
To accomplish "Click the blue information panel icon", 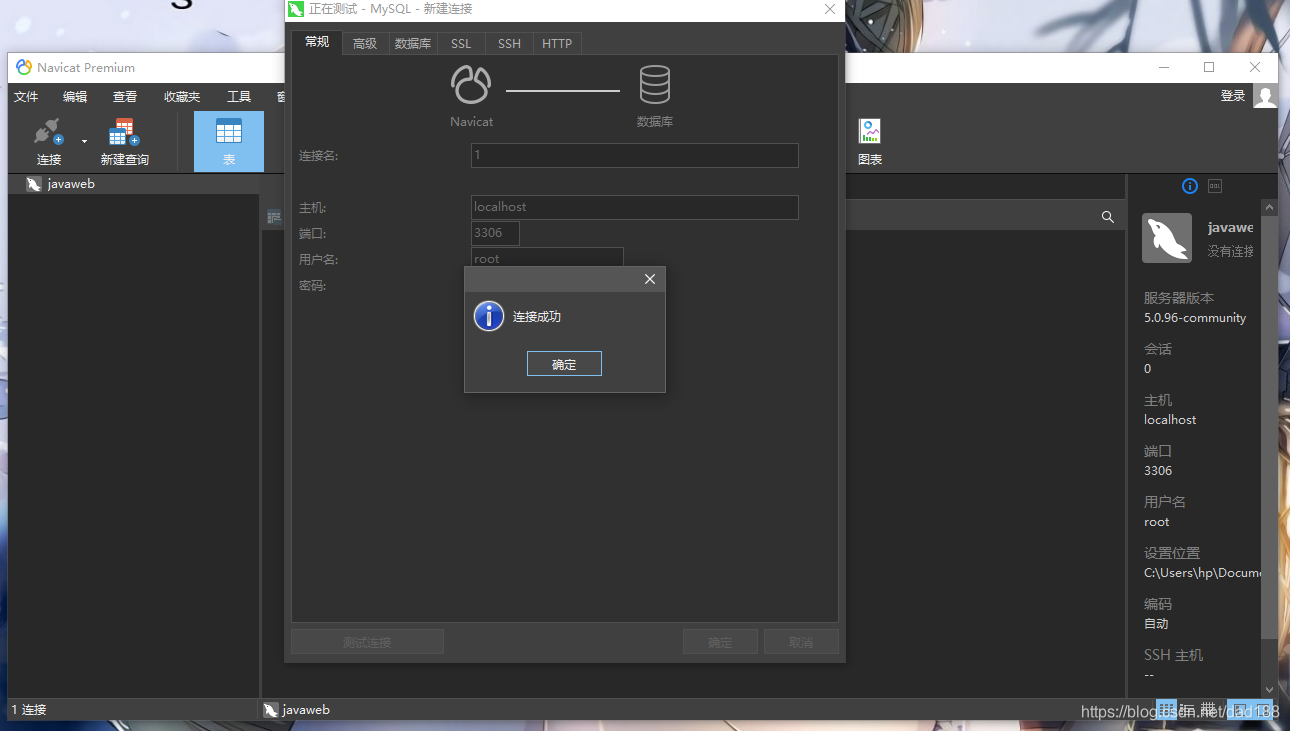I will click(x=1190, y=186).
